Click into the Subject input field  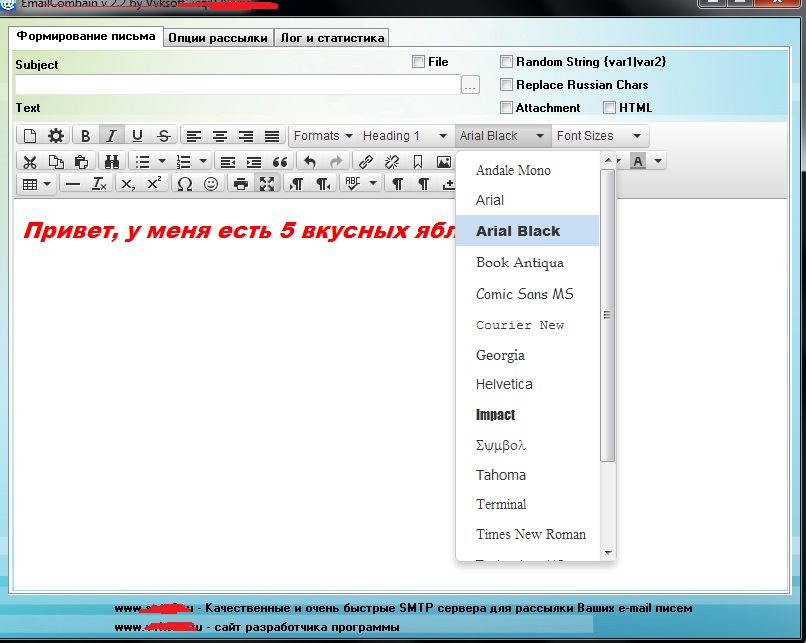237,85
